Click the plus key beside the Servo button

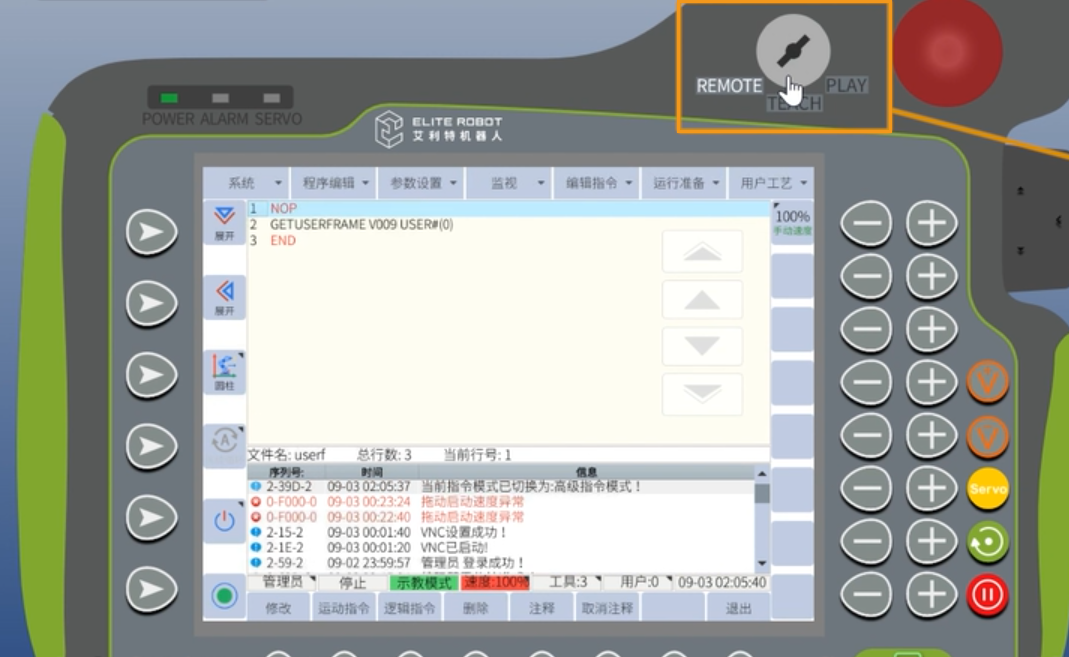coord(931,488)
